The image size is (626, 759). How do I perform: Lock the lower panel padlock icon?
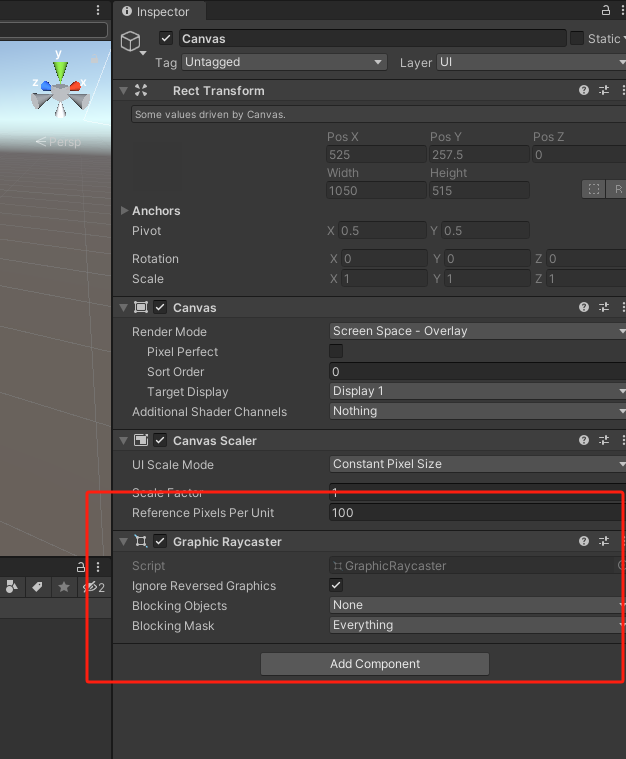coord(81,567)
